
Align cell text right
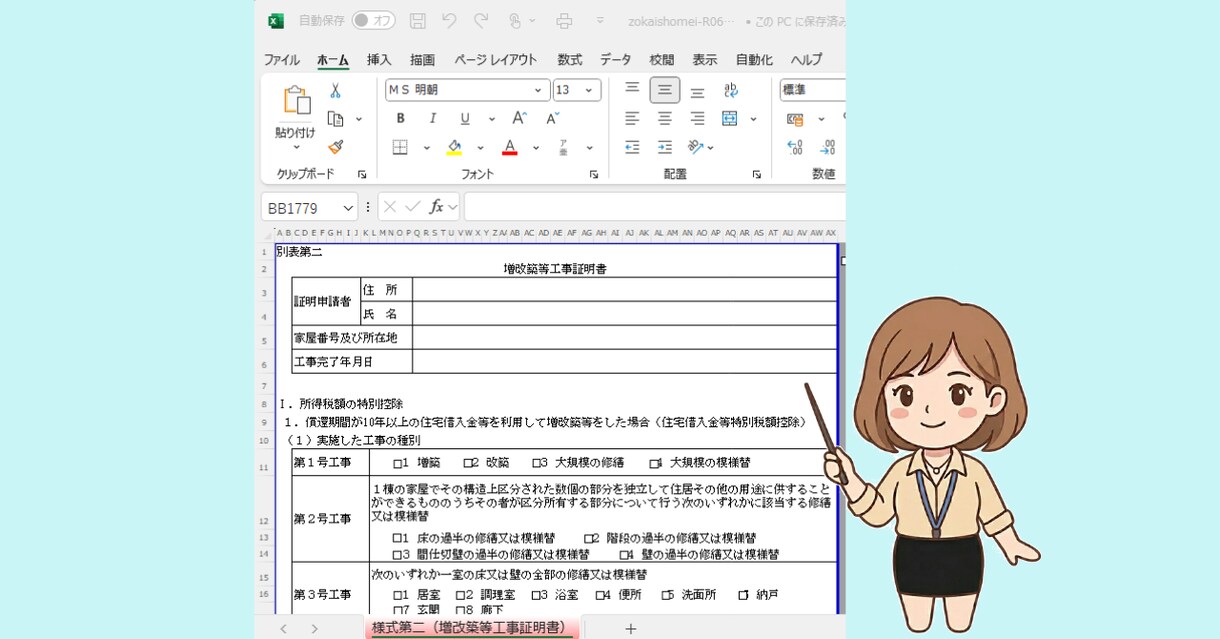(697, 118)
